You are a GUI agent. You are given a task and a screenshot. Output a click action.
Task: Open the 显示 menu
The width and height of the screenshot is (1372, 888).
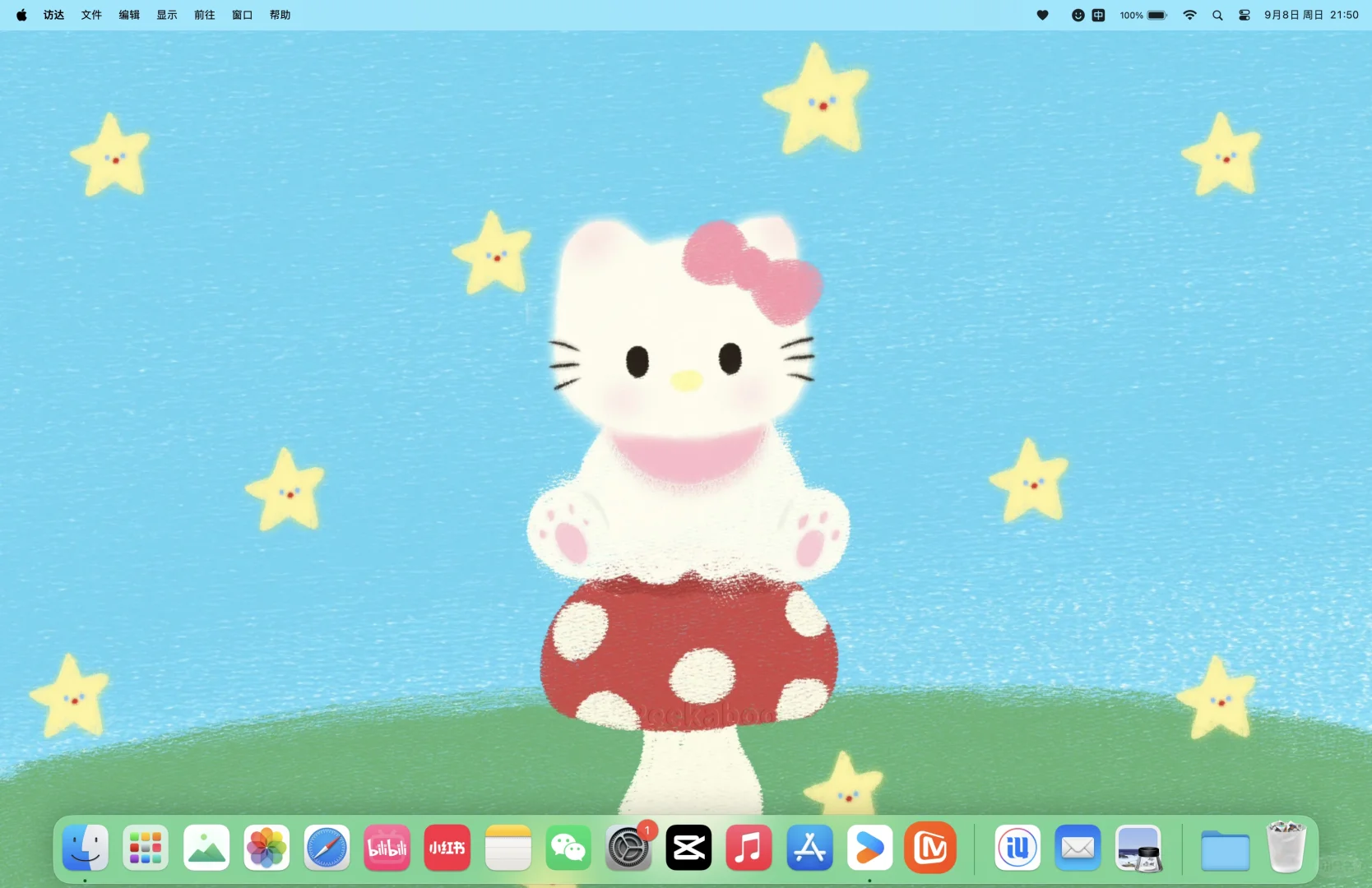pyautogui.click(x=167, y=15)
